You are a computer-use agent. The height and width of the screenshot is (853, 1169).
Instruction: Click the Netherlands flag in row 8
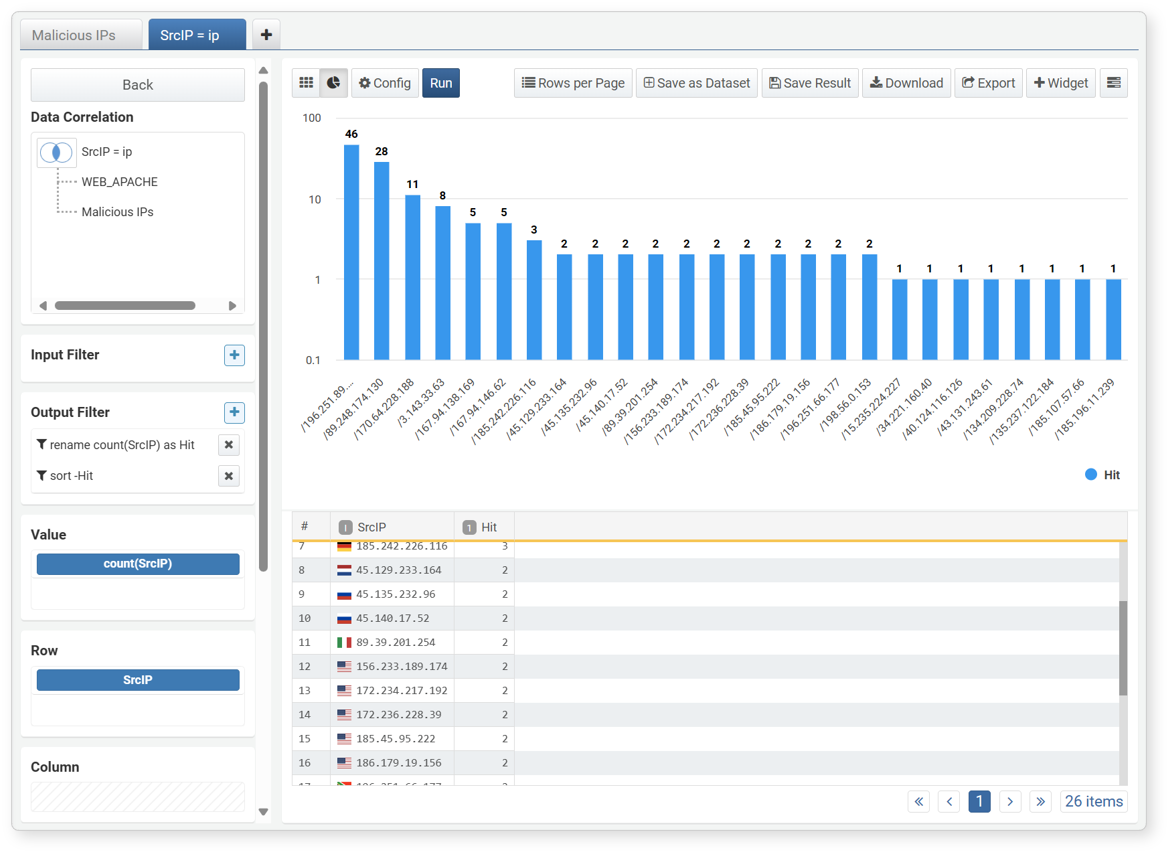click(344, 570)
